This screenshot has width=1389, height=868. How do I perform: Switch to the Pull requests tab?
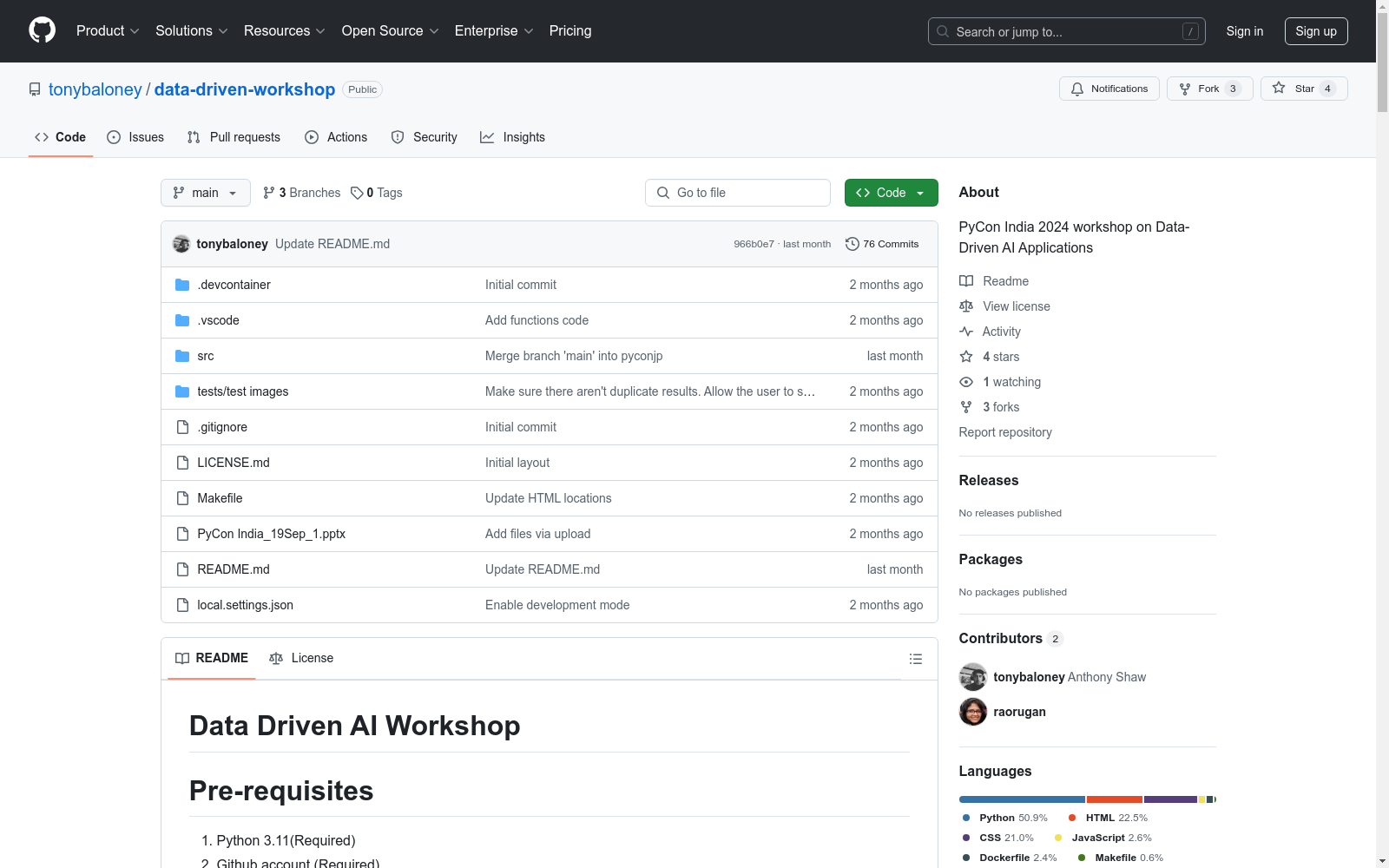pos(234,137)
